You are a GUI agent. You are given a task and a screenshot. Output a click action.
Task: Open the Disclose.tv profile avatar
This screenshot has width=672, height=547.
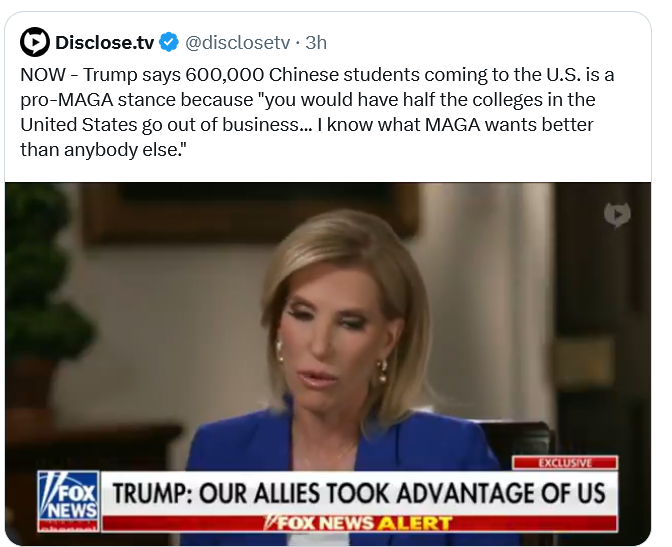point(35,42)
